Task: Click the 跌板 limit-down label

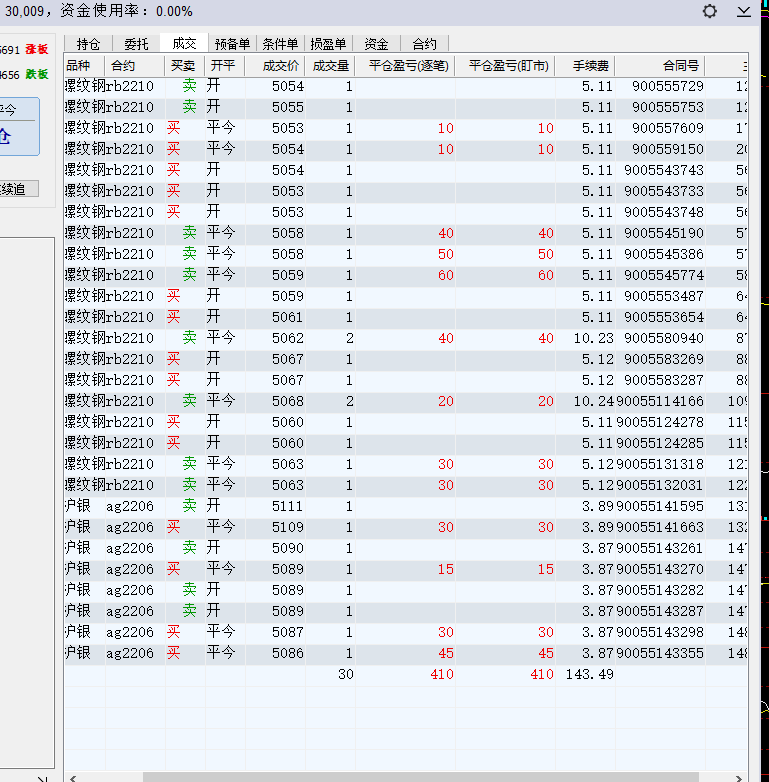Action: click(37, 74)
